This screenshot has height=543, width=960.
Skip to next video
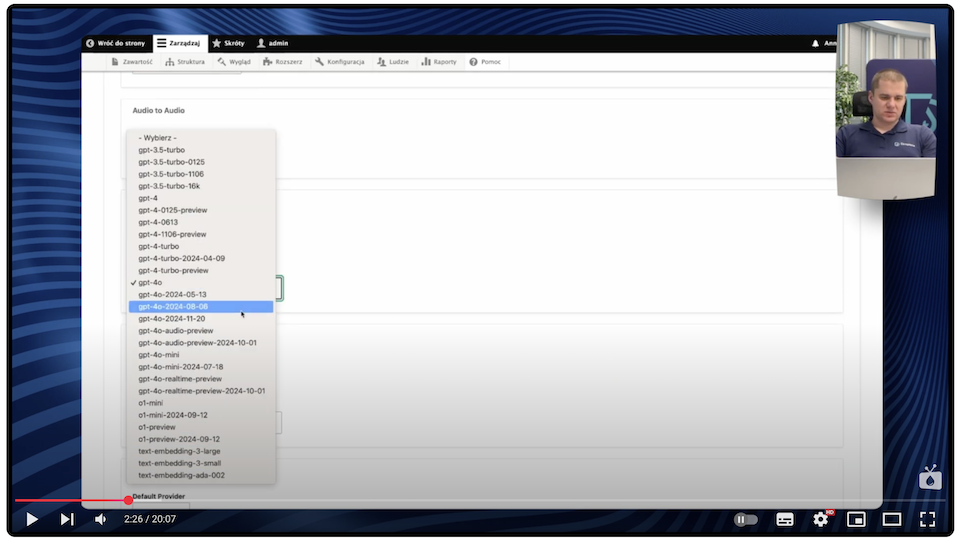pyautogui.click(x=67, y=519)
